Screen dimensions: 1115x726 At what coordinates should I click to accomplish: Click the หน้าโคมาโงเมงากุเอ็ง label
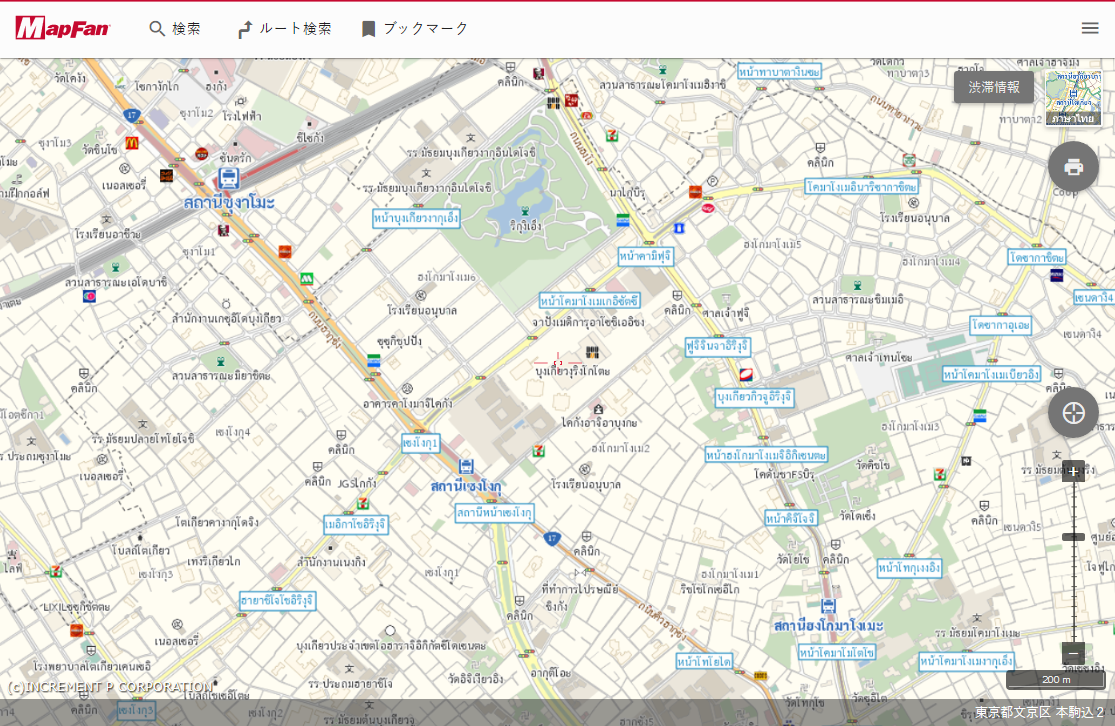[x=966, y=661]
